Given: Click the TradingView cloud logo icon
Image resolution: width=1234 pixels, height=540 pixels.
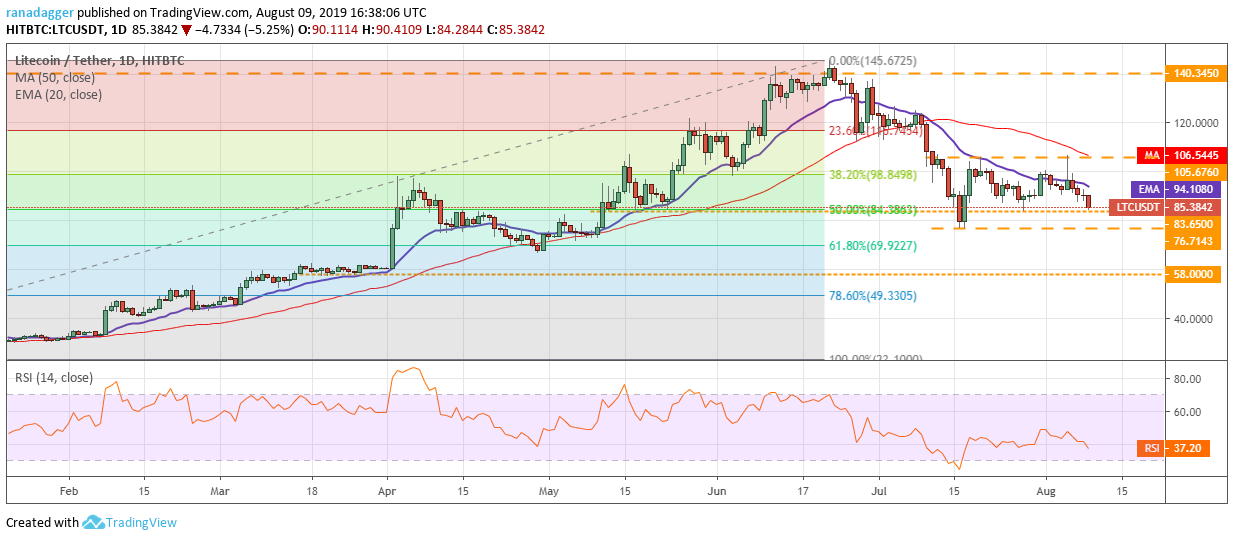Looking at the screenshot, I should pos(93,522).
